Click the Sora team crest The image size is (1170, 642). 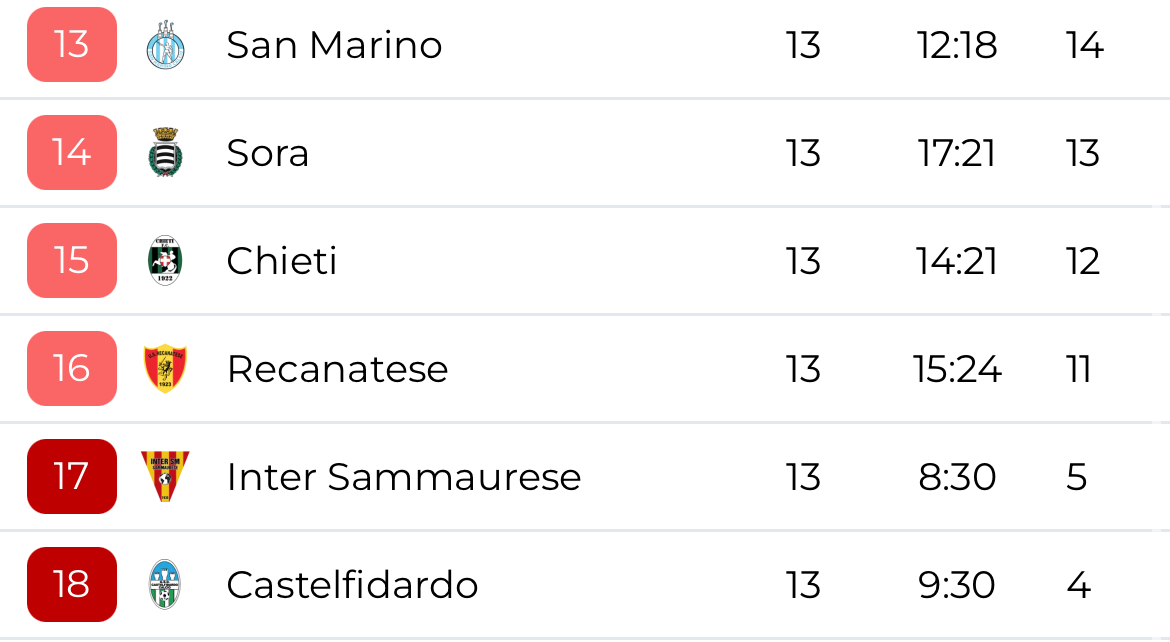tap(165, 153)
